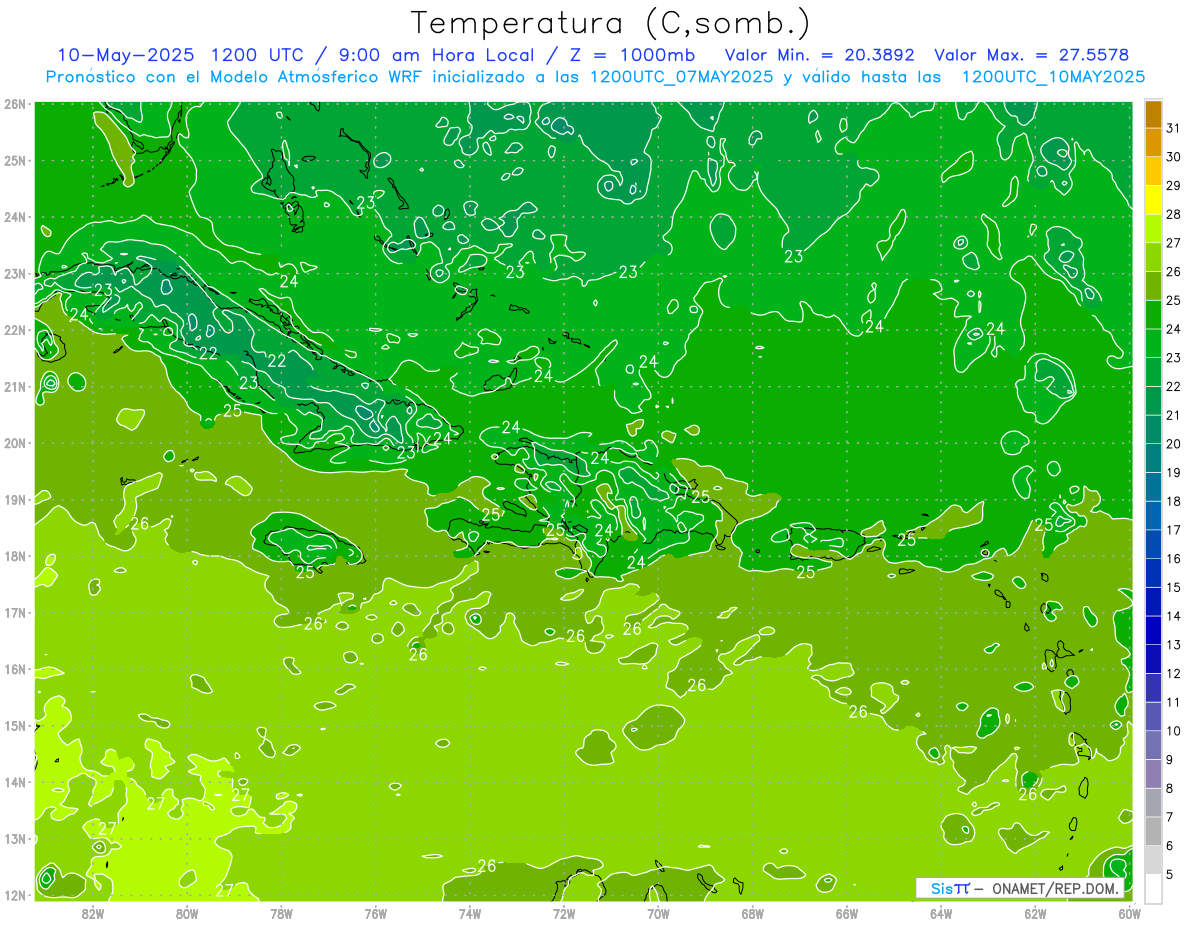This screenshot has width=1200, height=927.
Task: Click the colorbar label 30
Action: (1174, 157)
